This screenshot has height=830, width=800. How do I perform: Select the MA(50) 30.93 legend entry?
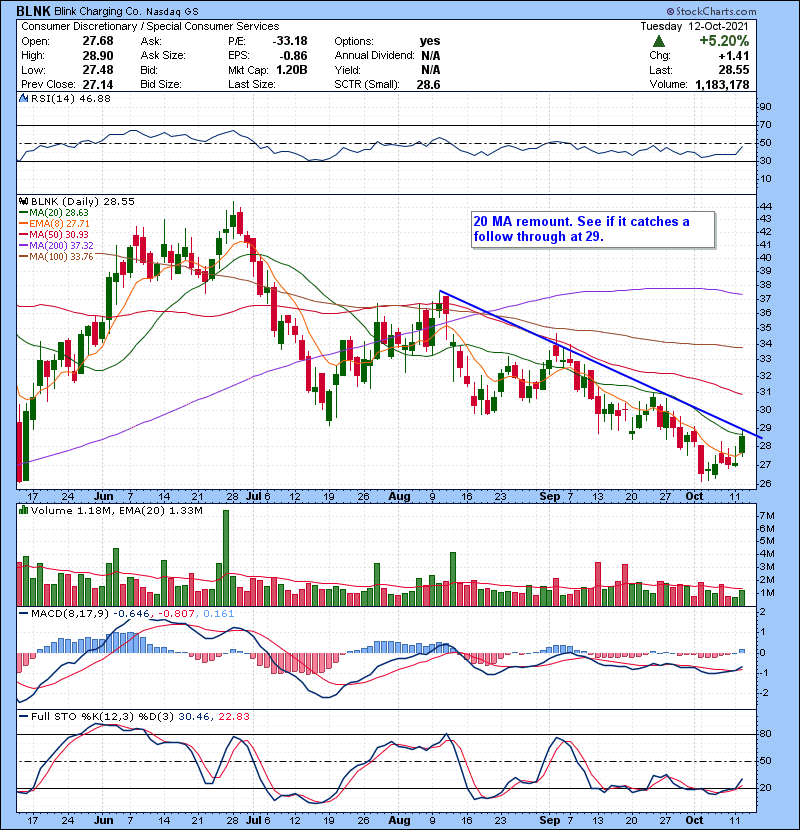(53, 234)
